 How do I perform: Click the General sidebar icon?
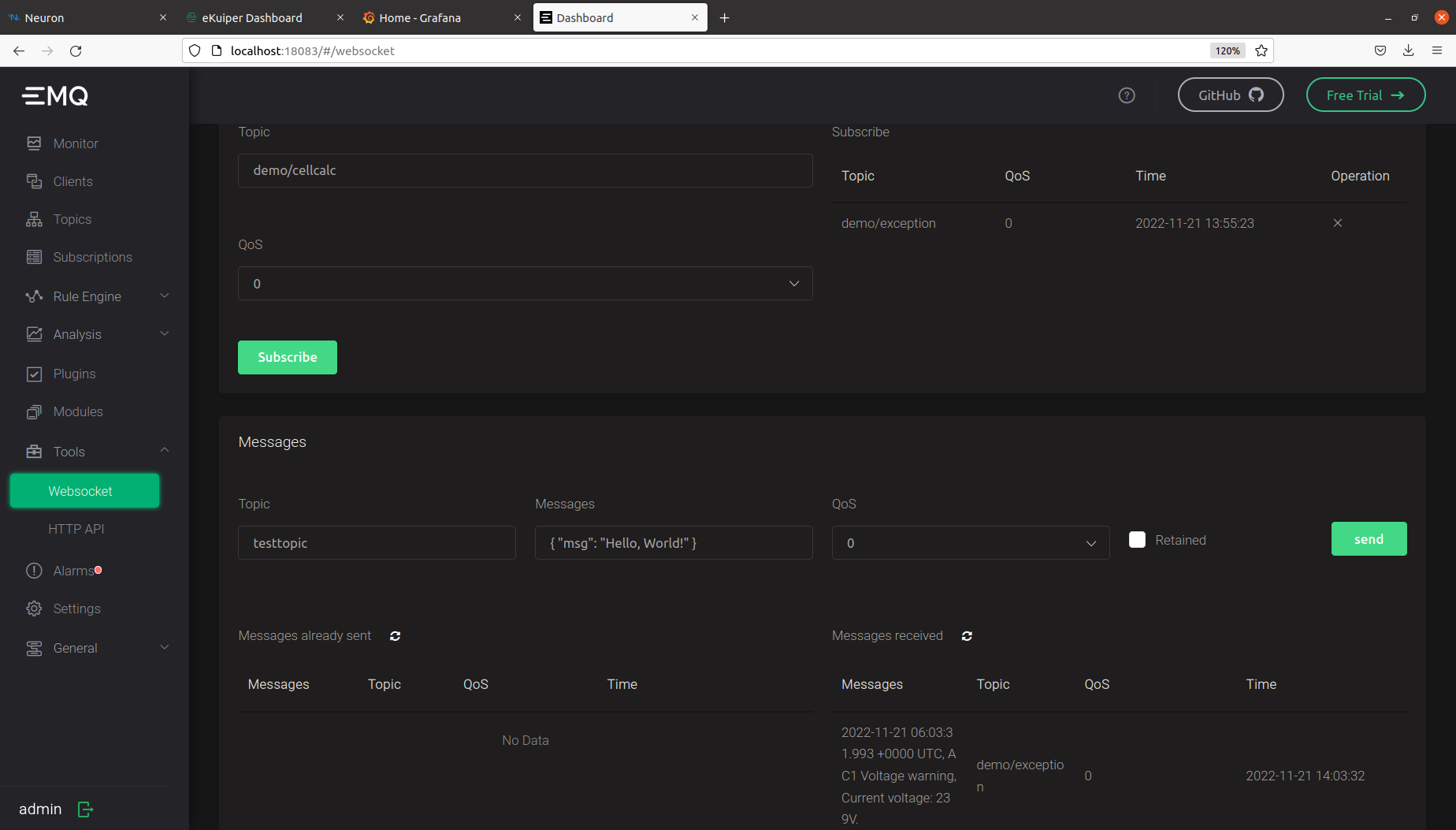(34, 648)
